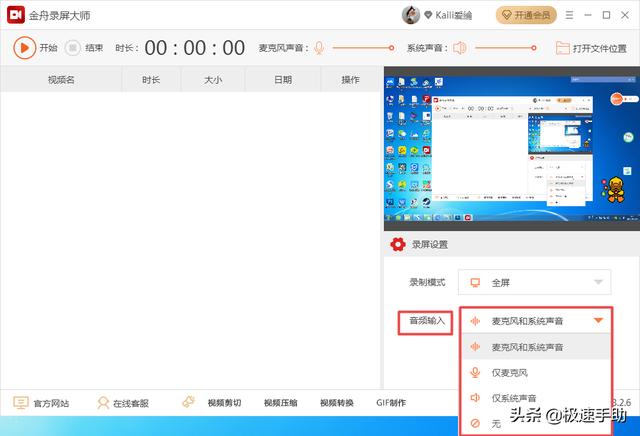Viewport: 640px width, 436px height.
Task: Click the person icon beside 在线客服
Action: coord(103,403)
